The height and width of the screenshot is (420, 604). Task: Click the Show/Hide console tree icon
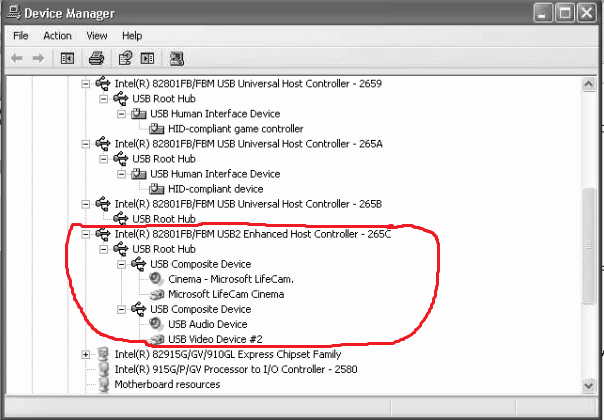click(x=67, y=58)
